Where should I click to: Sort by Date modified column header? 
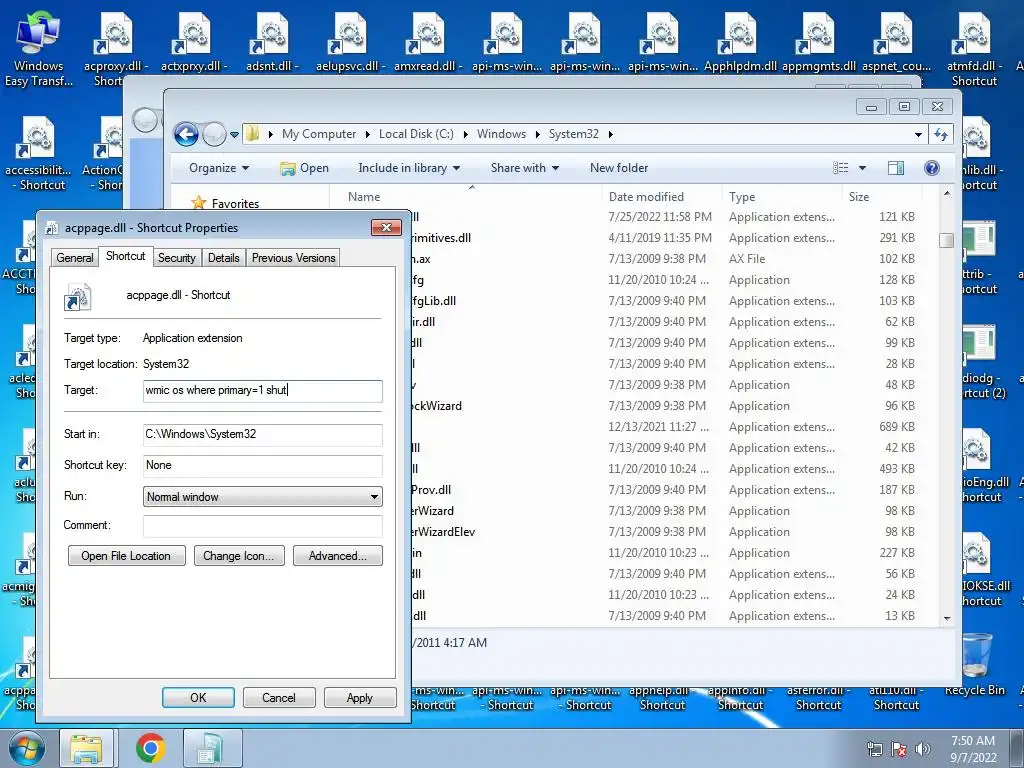point(662,197)
